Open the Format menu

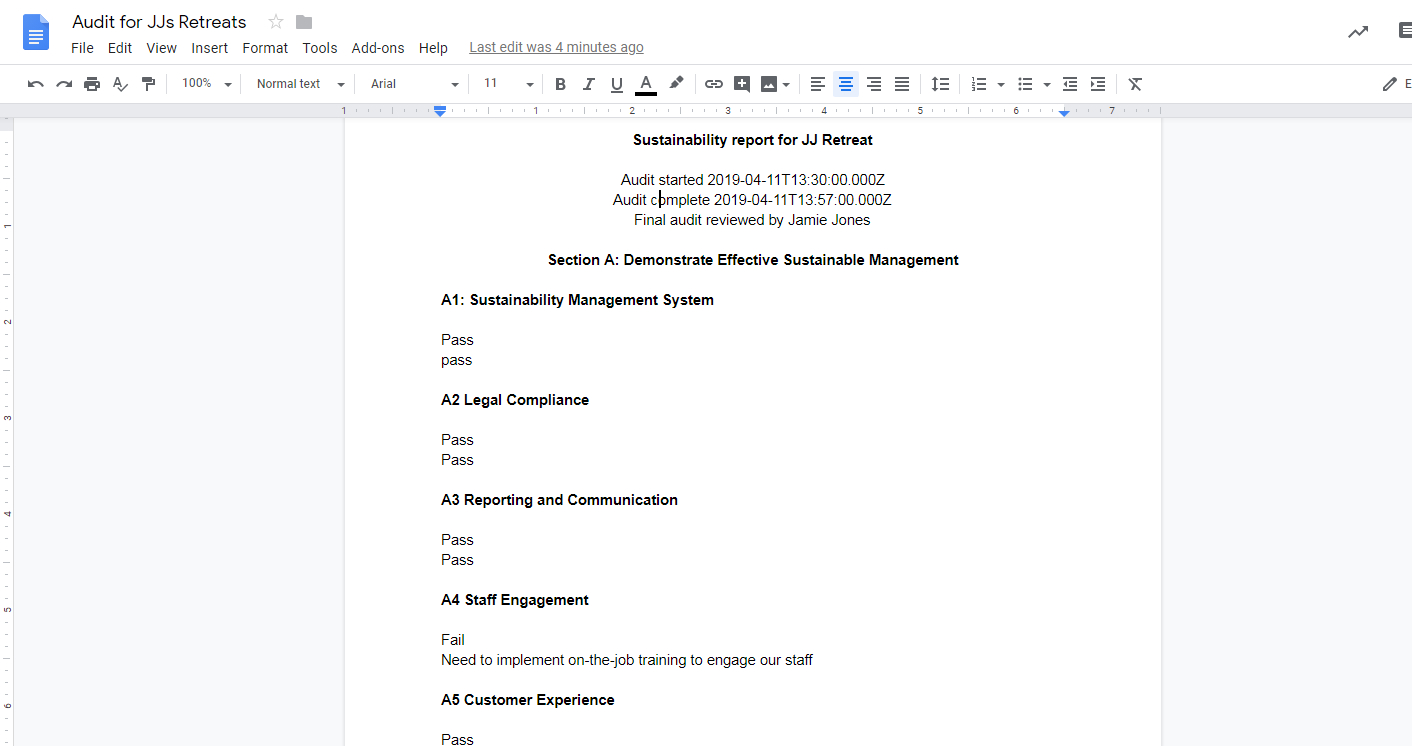point(265,48)
